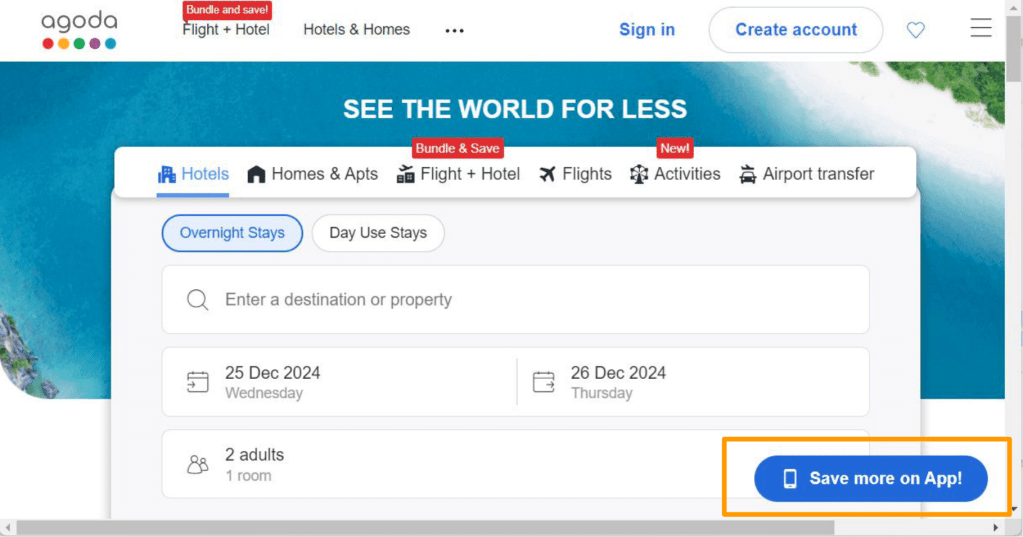The width and height of the screenshot is (1023, 537).
Task: Click the guests people icon
Action: tap(198, 464)
